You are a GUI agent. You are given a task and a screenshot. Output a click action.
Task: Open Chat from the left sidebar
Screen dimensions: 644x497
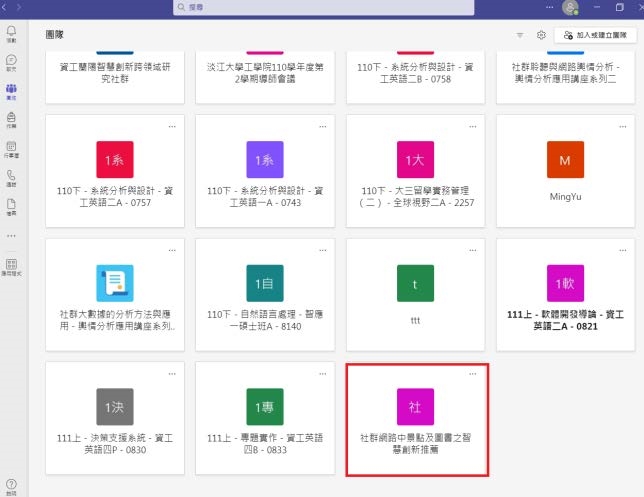click(11, 63)
